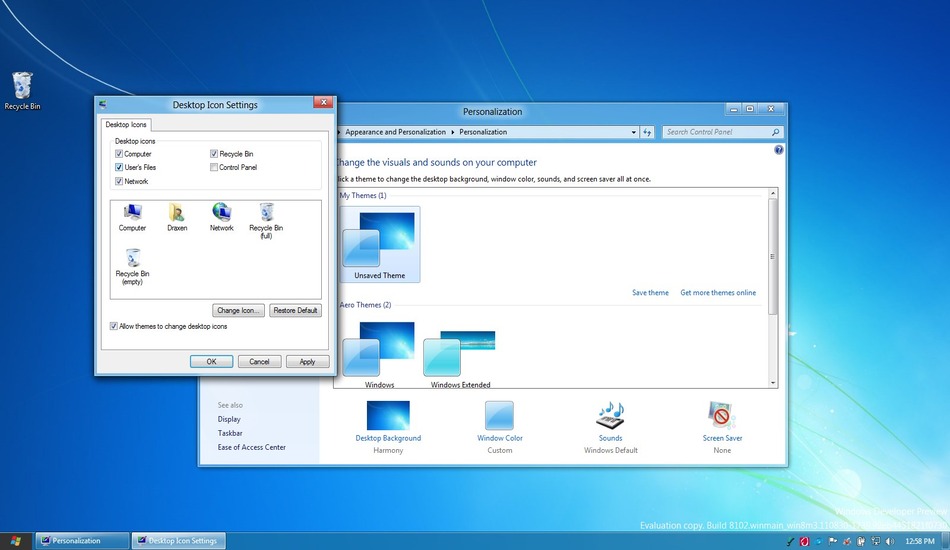Open the Sounds settings icon
Image resolution: width=950 pixels, height=550 pixels.
610,416
